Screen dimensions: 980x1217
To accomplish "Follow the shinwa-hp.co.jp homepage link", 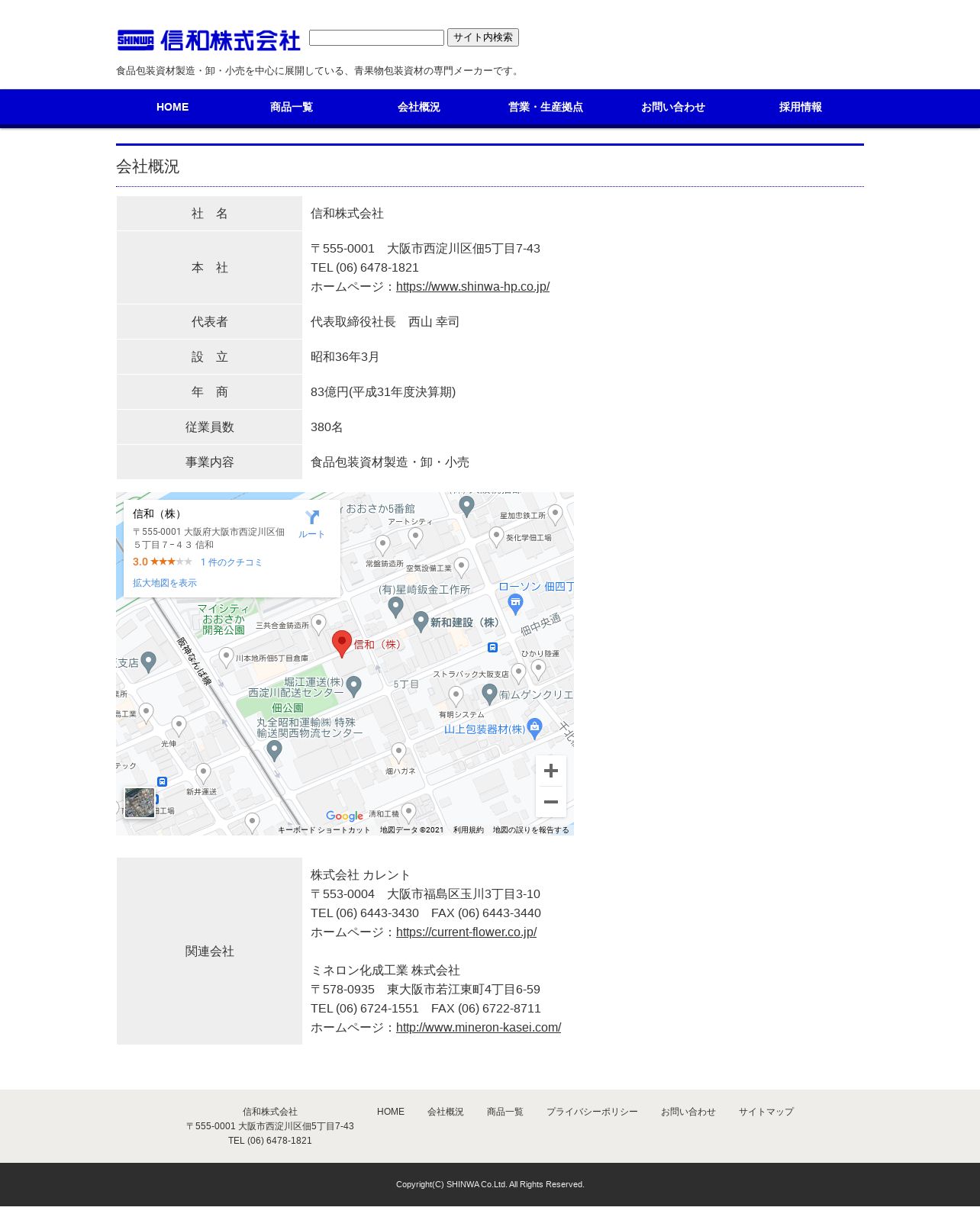I will tap(472, 287).
